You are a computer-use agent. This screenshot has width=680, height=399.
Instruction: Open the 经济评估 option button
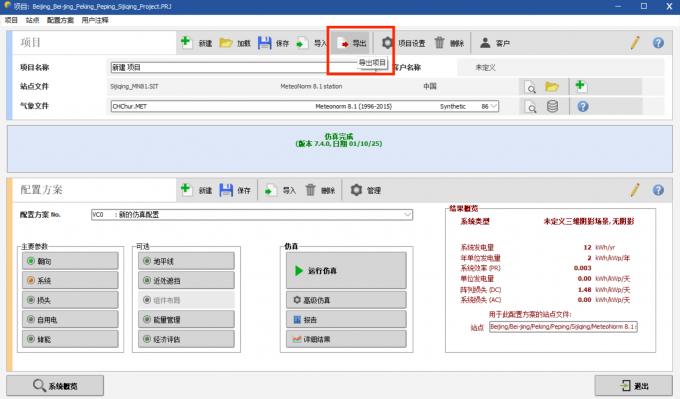click(186, 339)
